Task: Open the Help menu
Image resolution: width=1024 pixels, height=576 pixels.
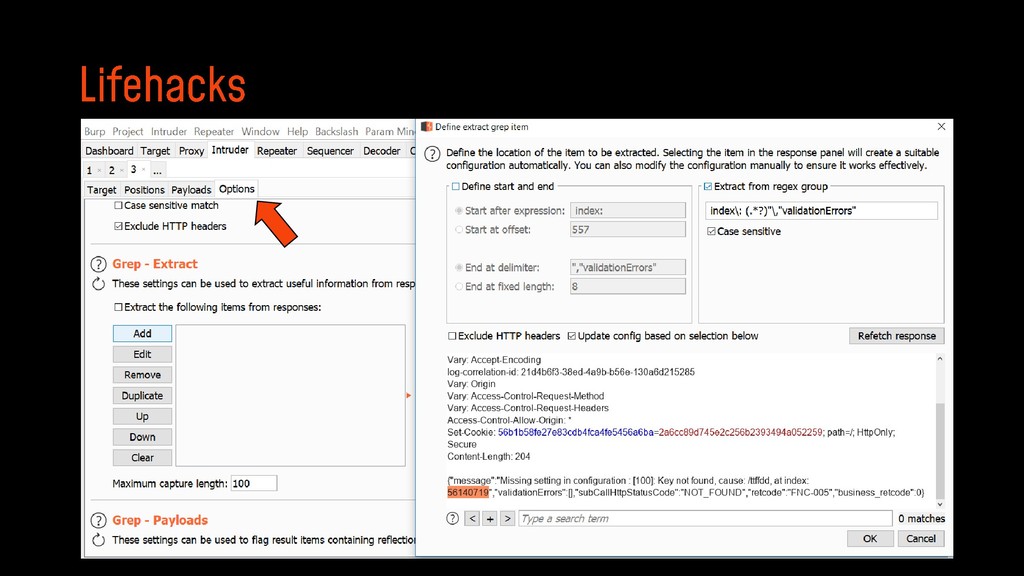Action: [297, 131]
